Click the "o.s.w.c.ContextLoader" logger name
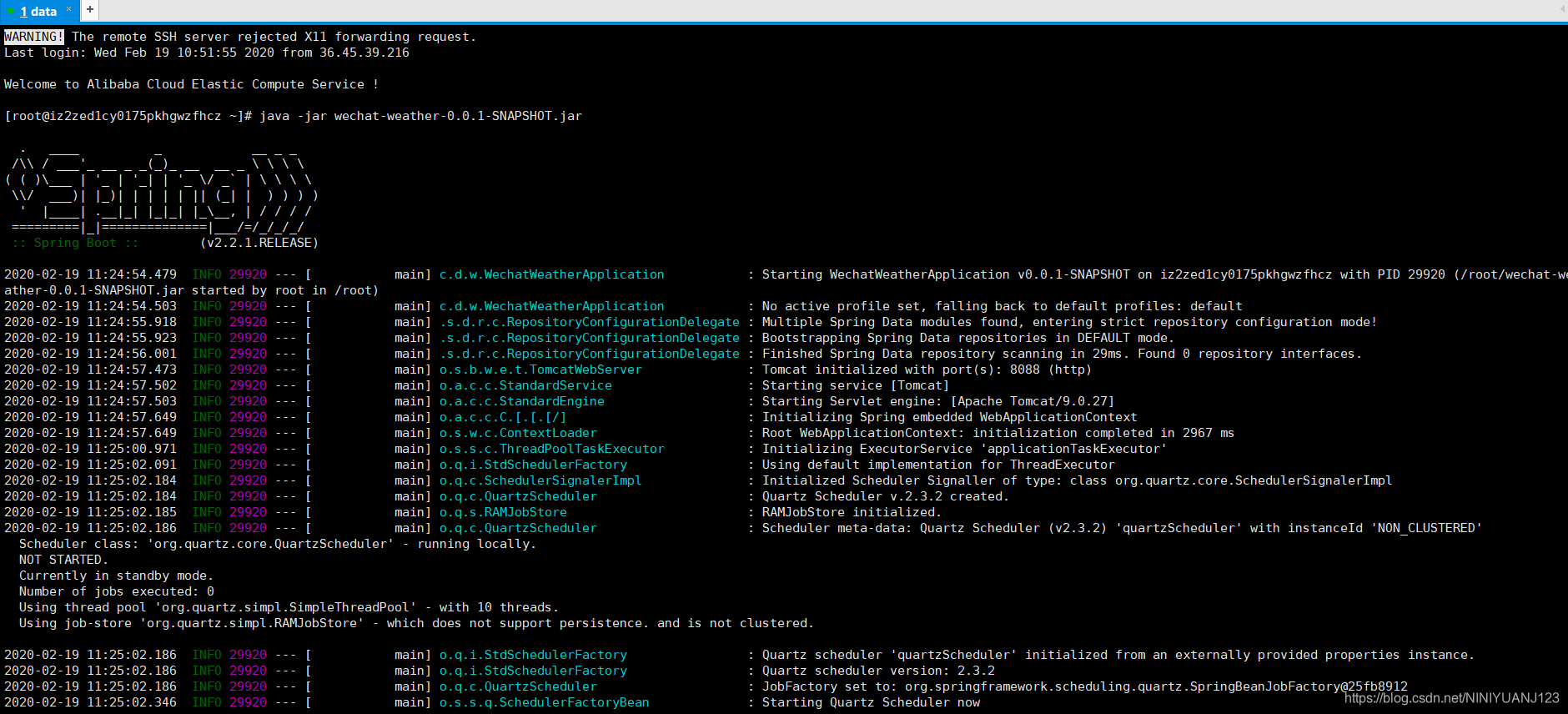The image size is (1568, 714). click(518, 433)
